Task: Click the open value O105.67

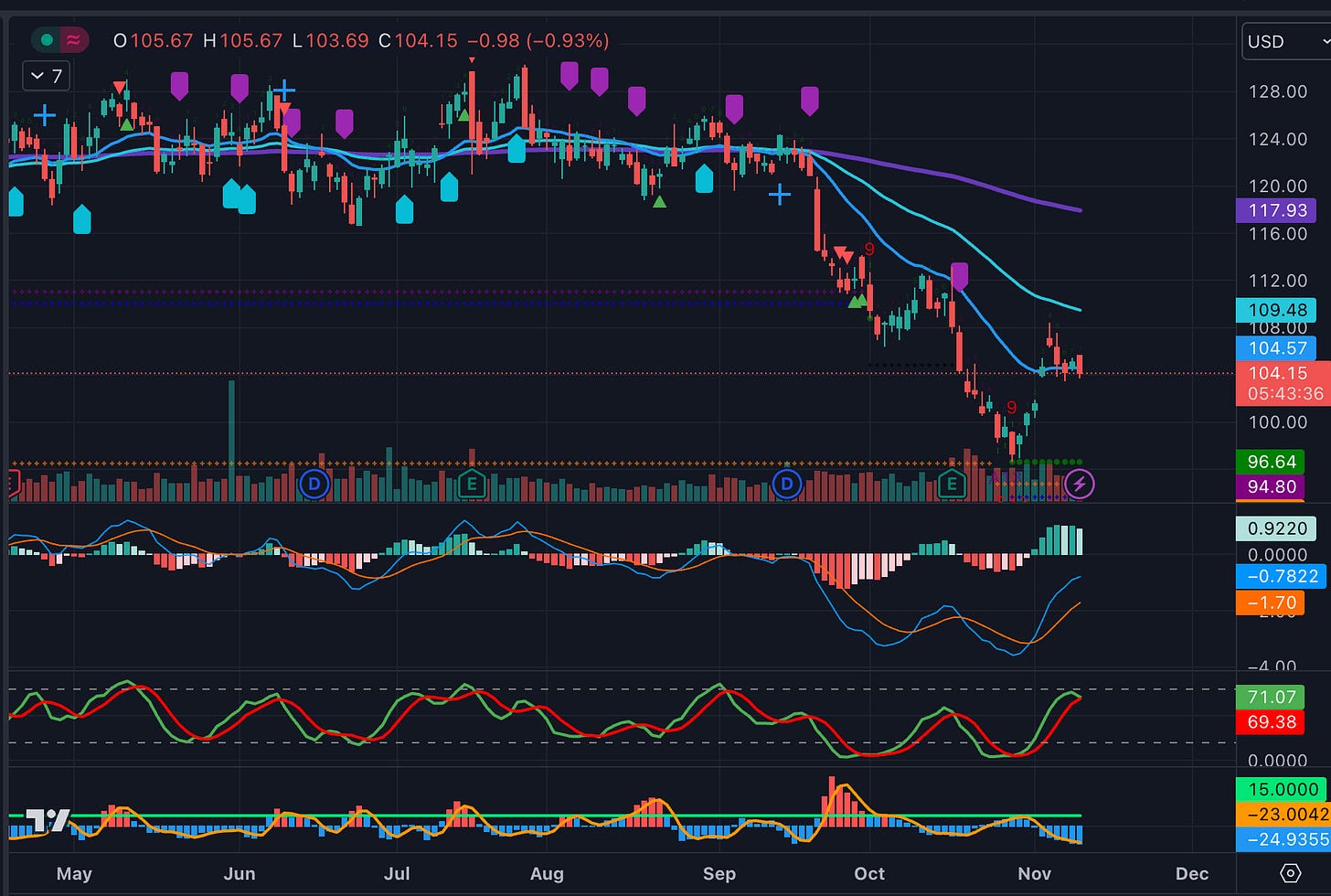Action: [154, 41]
